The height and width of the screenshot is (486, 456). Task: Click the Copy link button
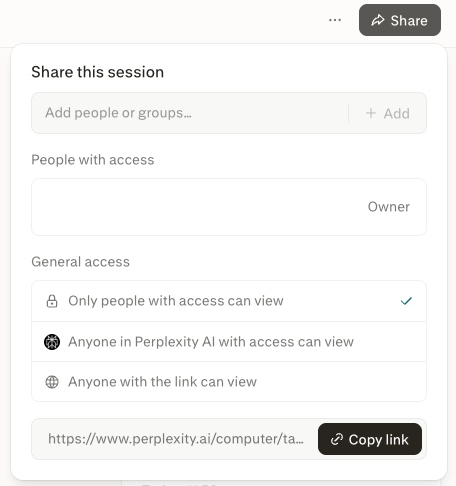coord(370,439)
